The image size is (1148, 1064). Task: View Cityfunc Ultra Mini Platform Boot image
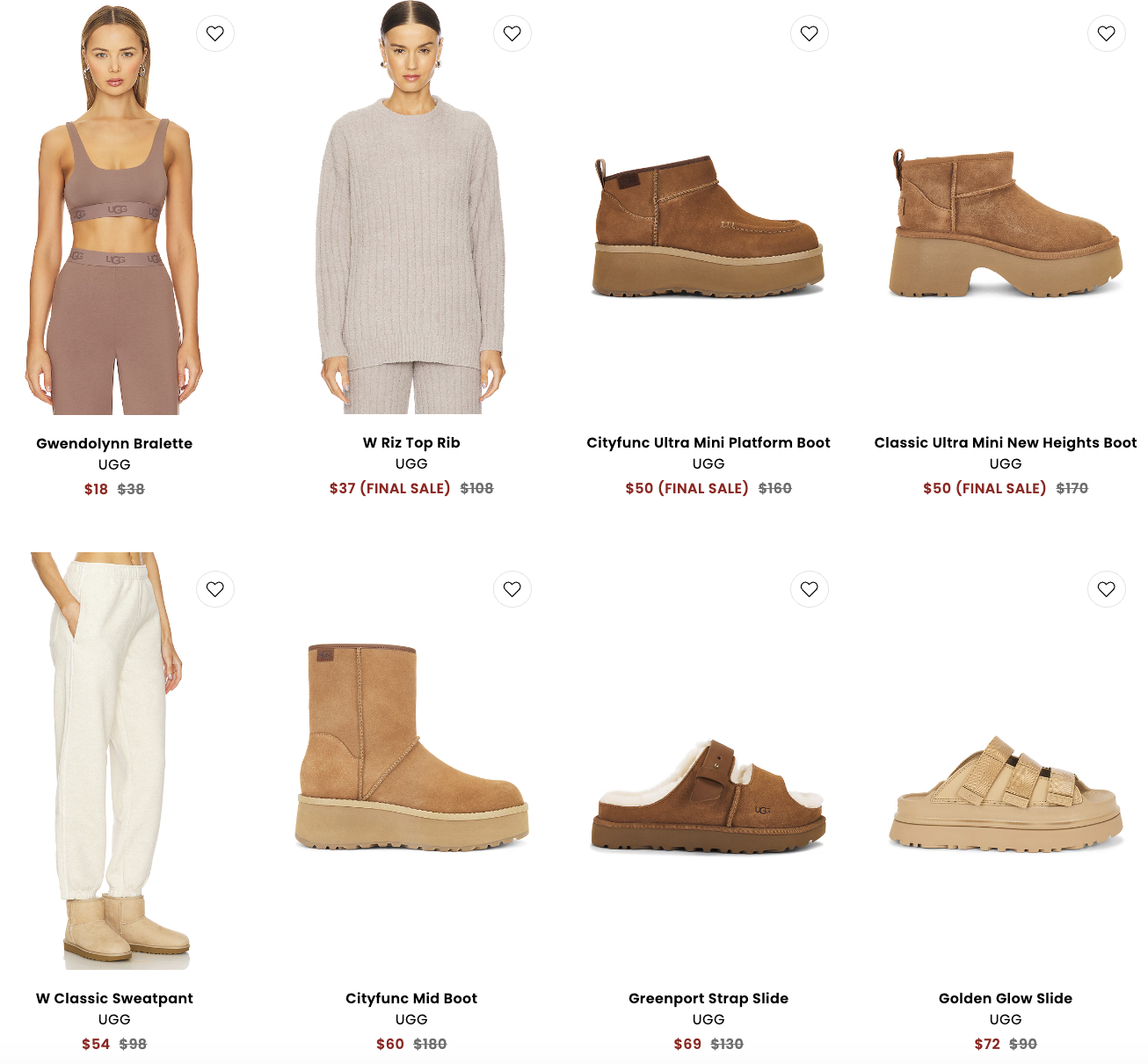click(x=708, y=227)
